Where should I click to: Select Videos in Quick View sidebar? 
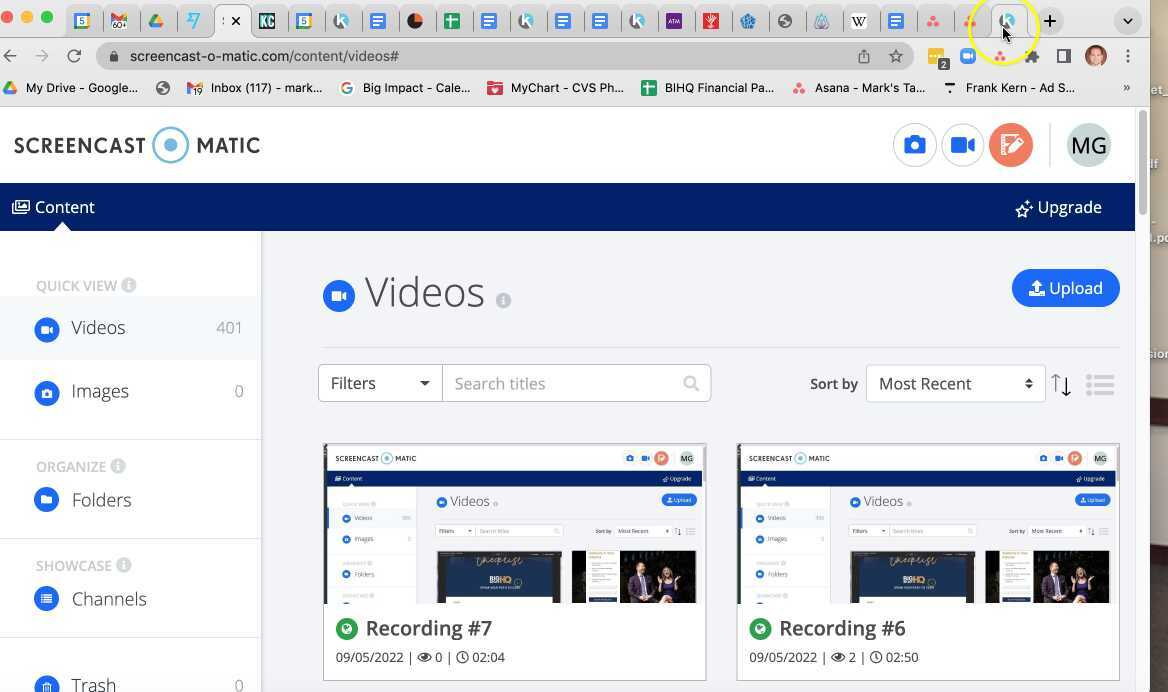(x=98, y=328)
